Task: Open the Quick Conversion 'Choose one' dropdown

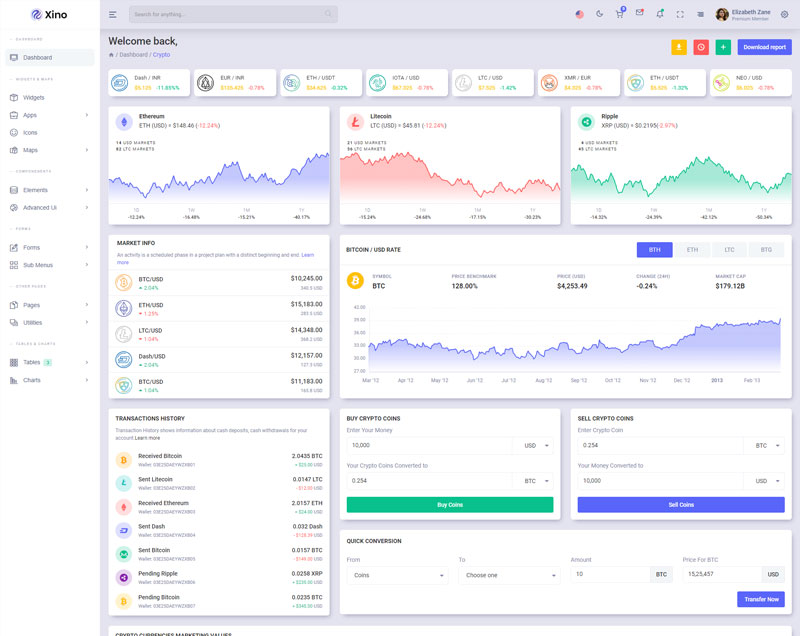Action: coord(507,575)
